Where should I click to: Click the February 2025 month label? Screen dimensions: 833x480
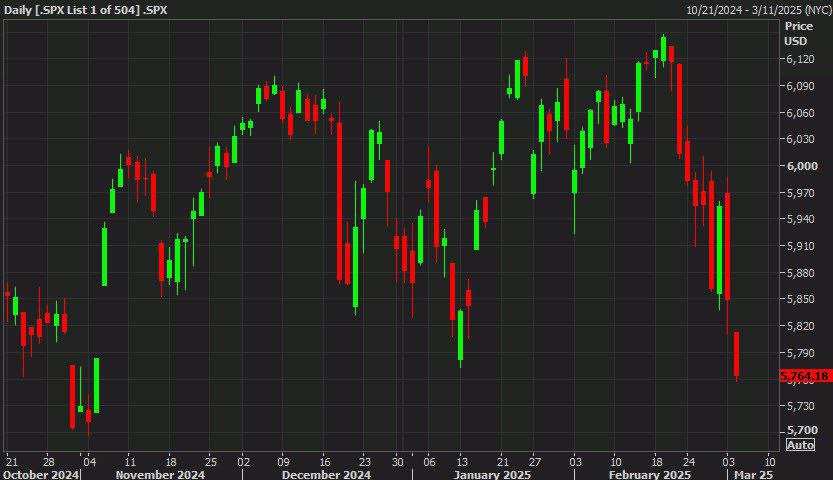pyautogui.click(x=650, y=474)
